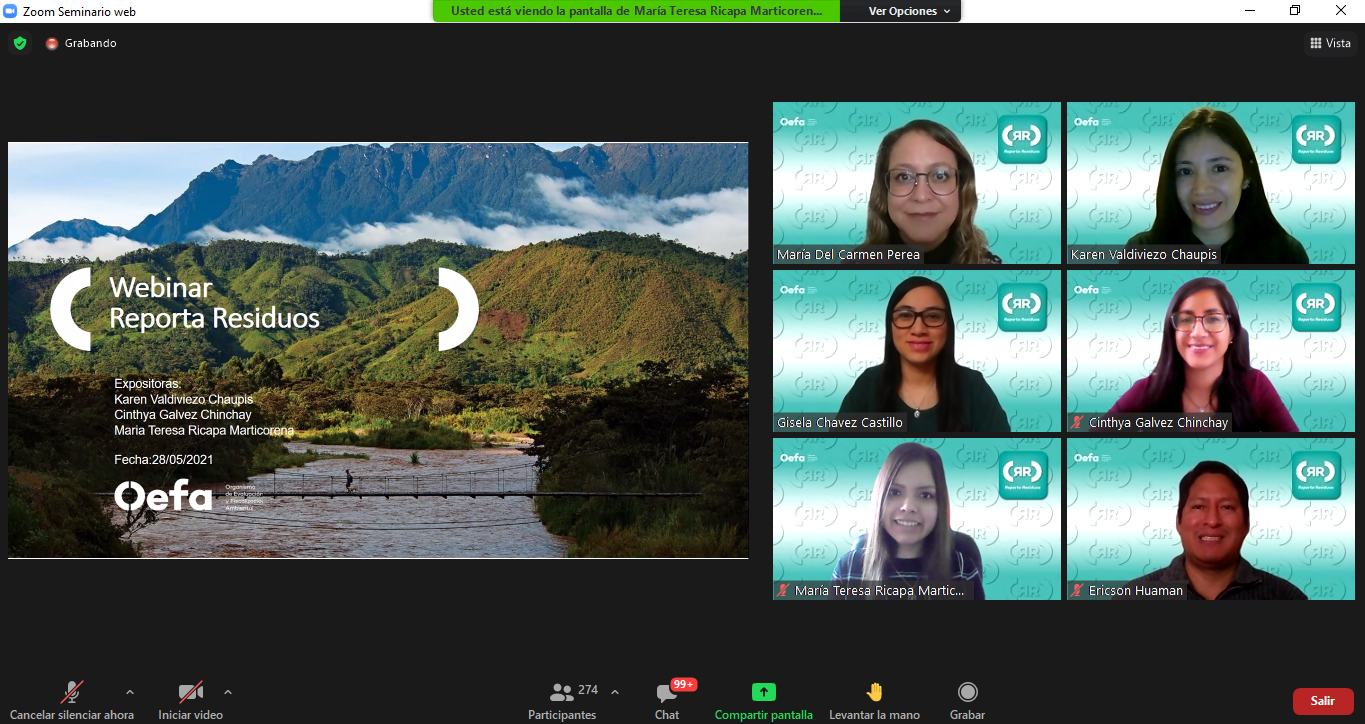This screenshot has width=1365, height=724.
Task: Click the green encryption shield icon
Action: 19,43
